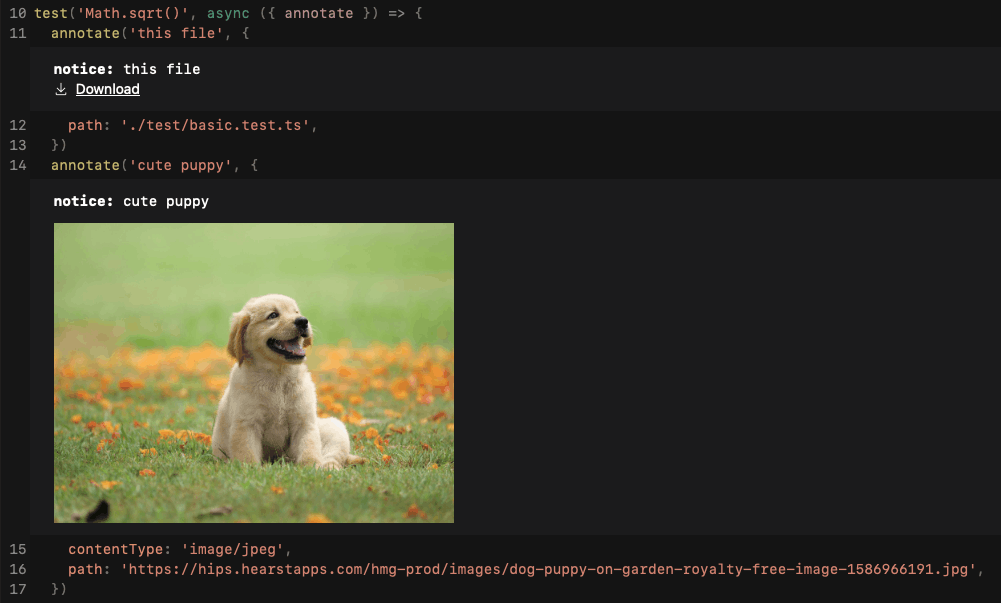
Task: Open the Download link
Action: click(x=107, y=89)
